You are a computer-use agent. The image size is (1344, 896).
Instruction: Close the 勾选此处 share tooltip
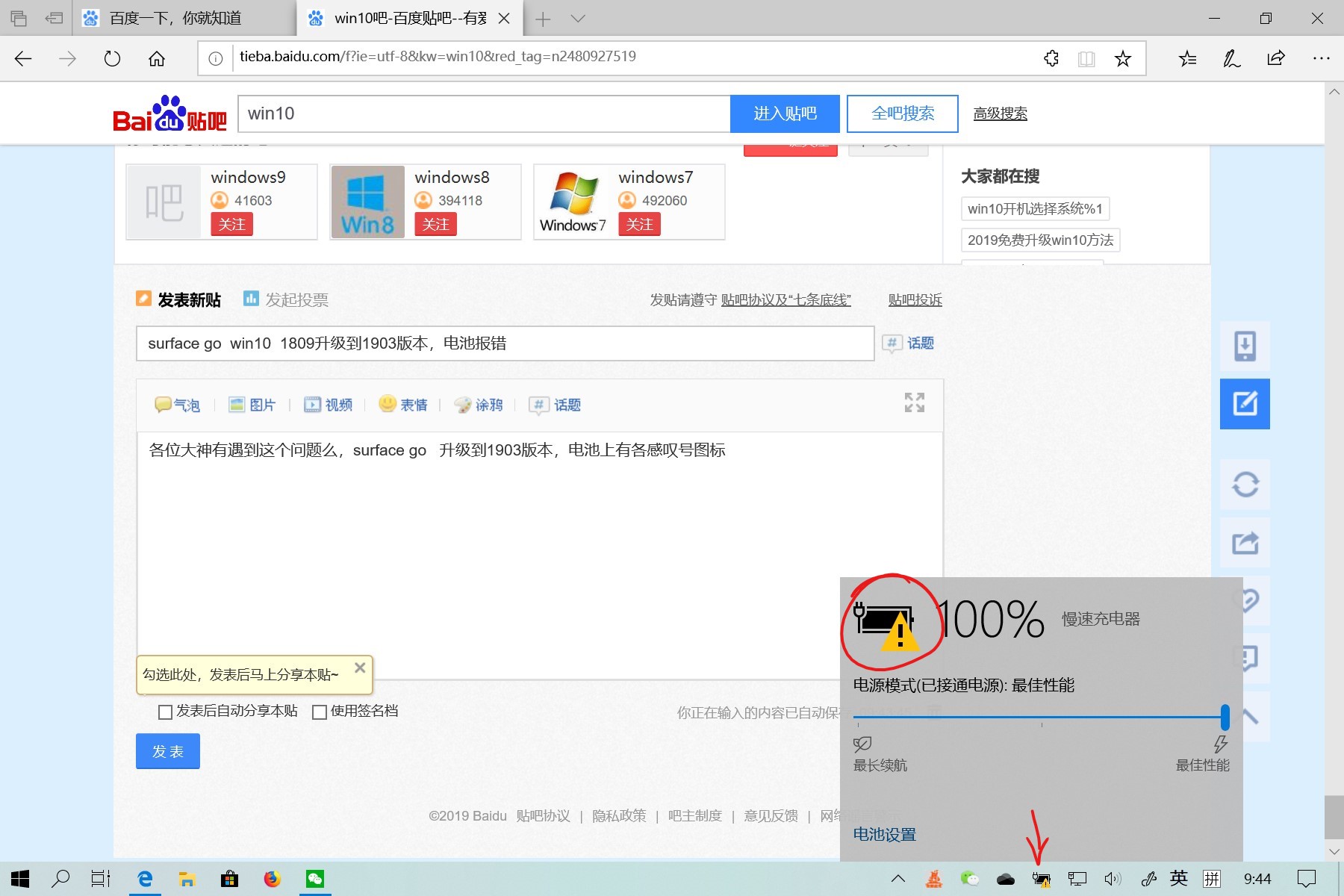[360, 668]
